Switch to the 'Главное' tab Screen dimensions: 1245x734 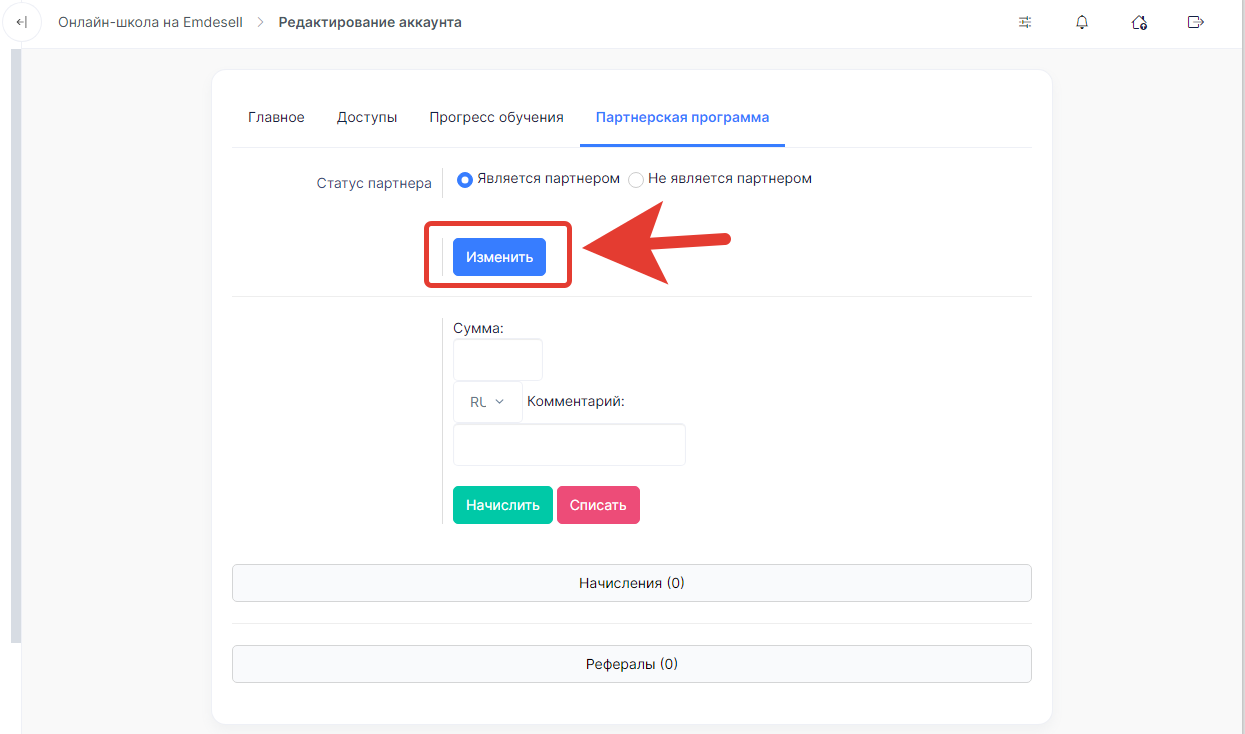click(x=276, y=118)
